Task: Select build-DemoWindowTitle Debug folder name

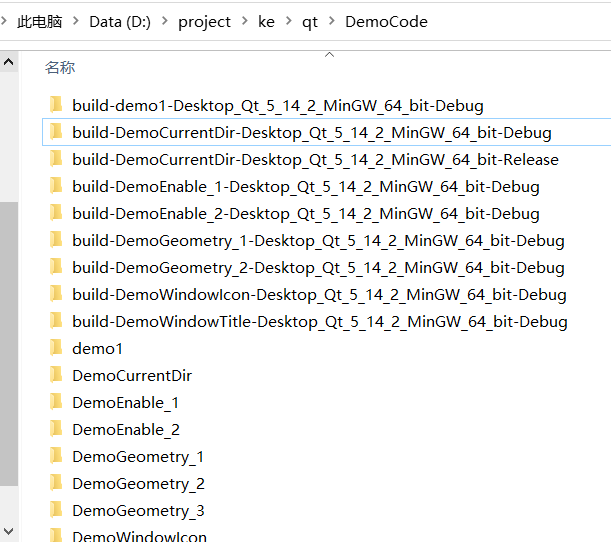Action: (320, 322)
